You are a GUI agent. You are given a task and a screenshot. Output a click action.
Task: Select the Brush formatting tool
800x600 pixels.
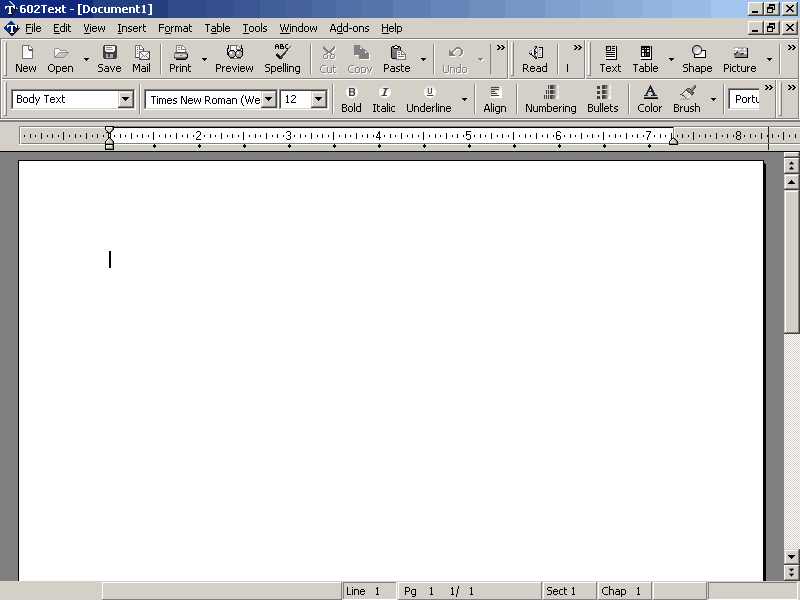click(x=687, y=99)
